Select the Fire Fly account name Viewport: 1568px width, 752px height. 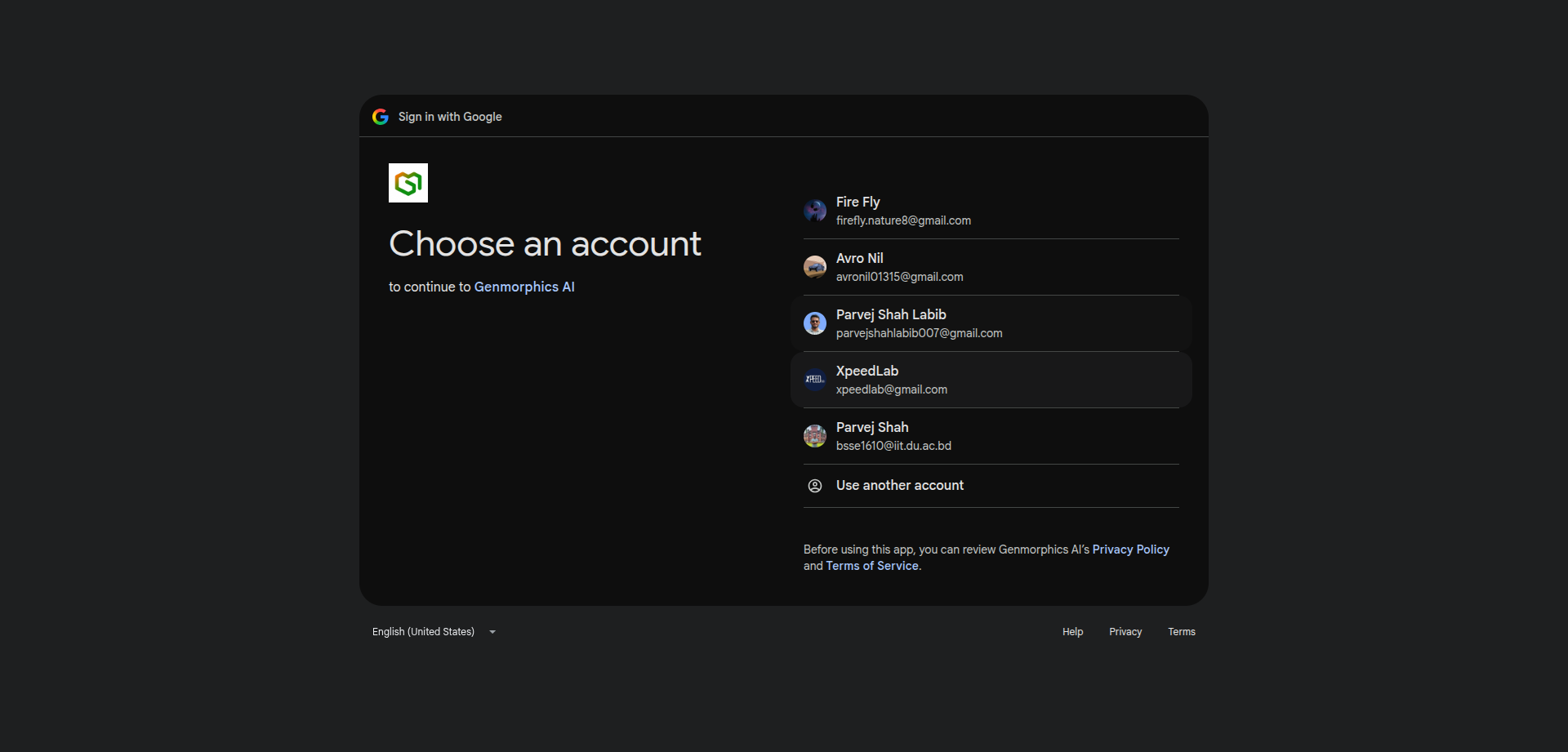pyautogui.click(x=858, y=202)
